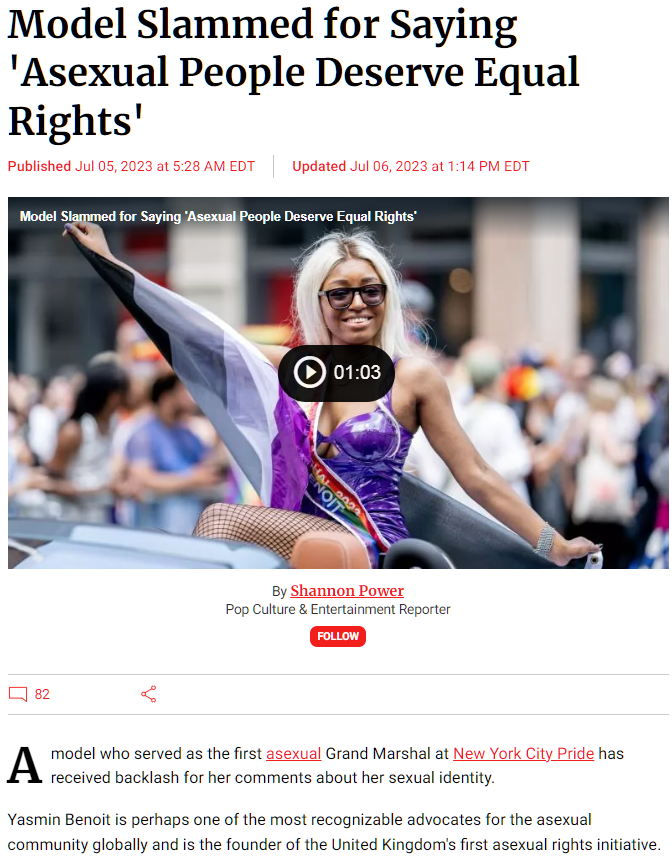Click the Published Jul 05, 2023 timestamp

click(x=131, y=166)
